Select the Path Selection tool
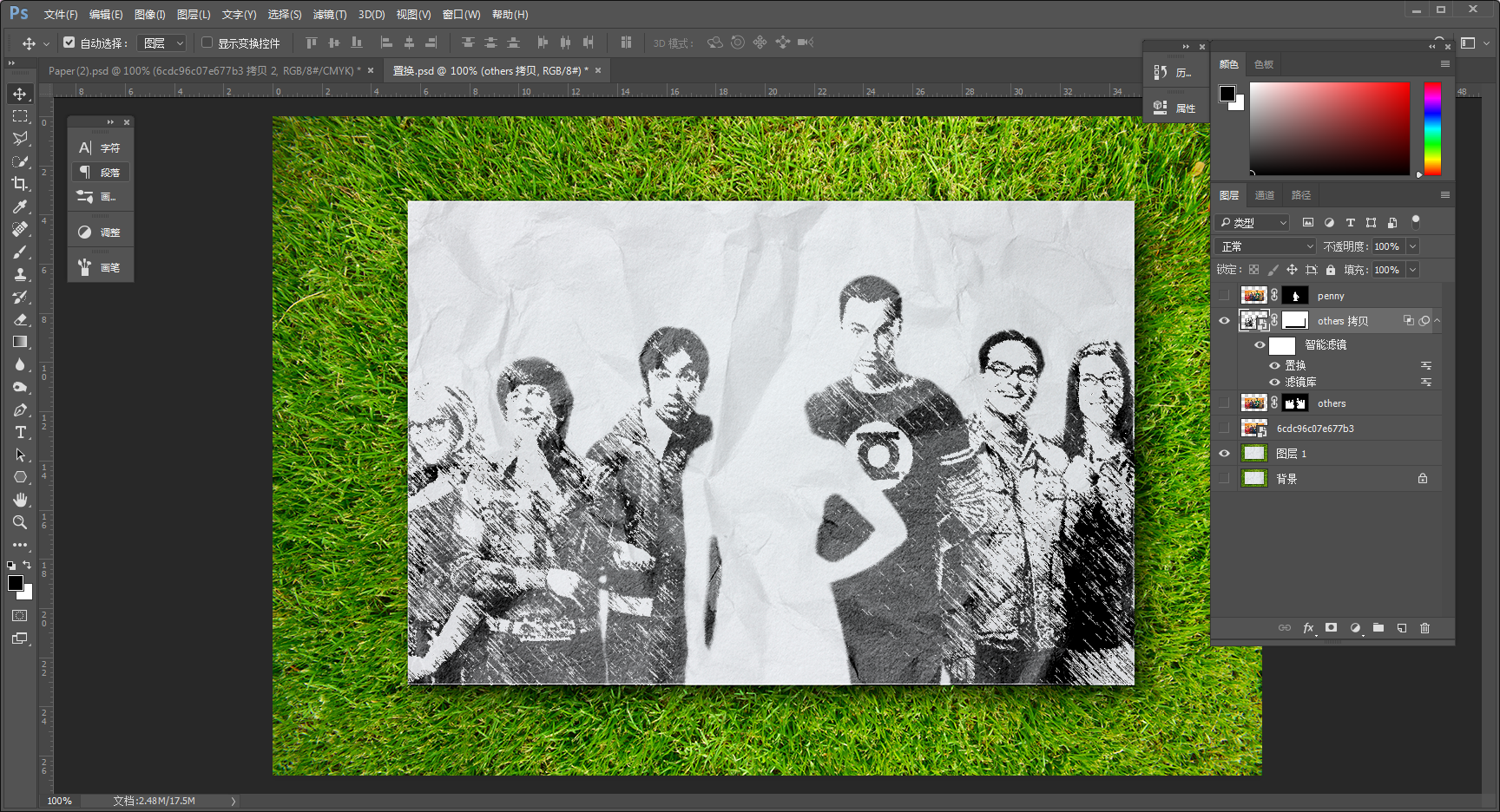This screenshot has height=812, width=1500. point(20,455)
